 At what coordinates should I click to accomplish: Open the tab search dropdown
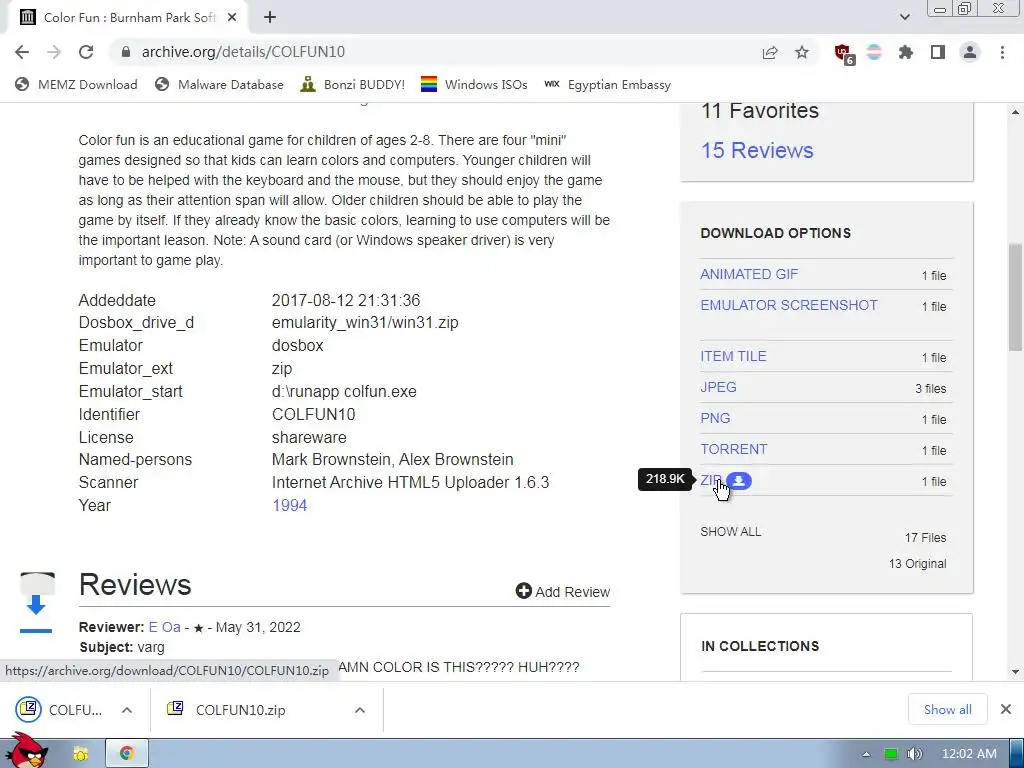[904, 17]
